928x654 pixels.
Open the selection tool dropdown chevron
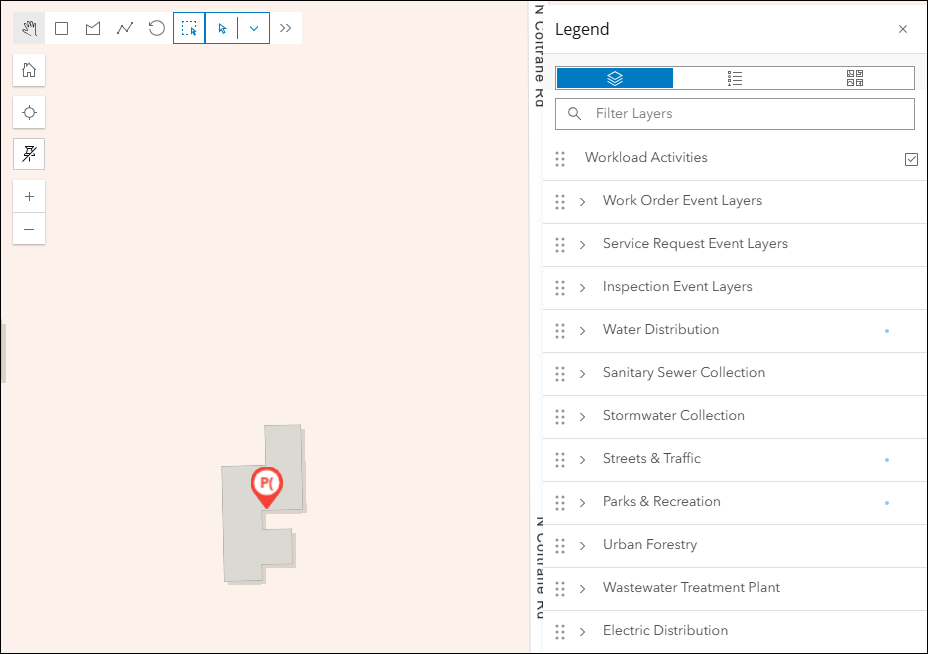253,27
